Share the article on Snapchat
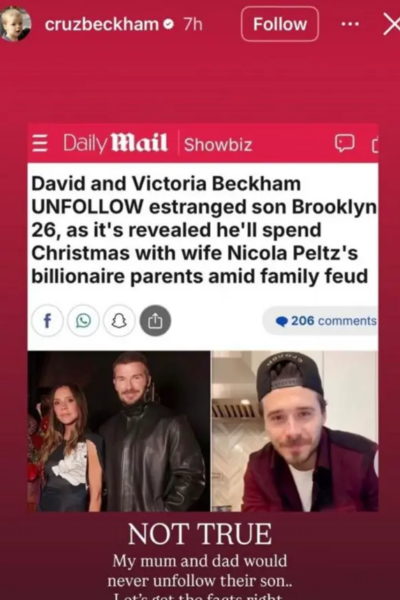Viewport: 400px width, 600px height. point(119,321)
